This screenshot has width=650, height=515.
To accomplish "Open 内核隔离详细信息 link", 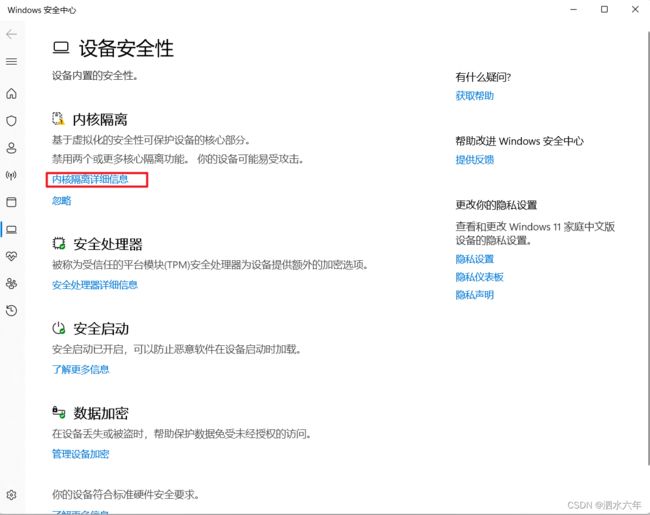I will tap(90, 179).
